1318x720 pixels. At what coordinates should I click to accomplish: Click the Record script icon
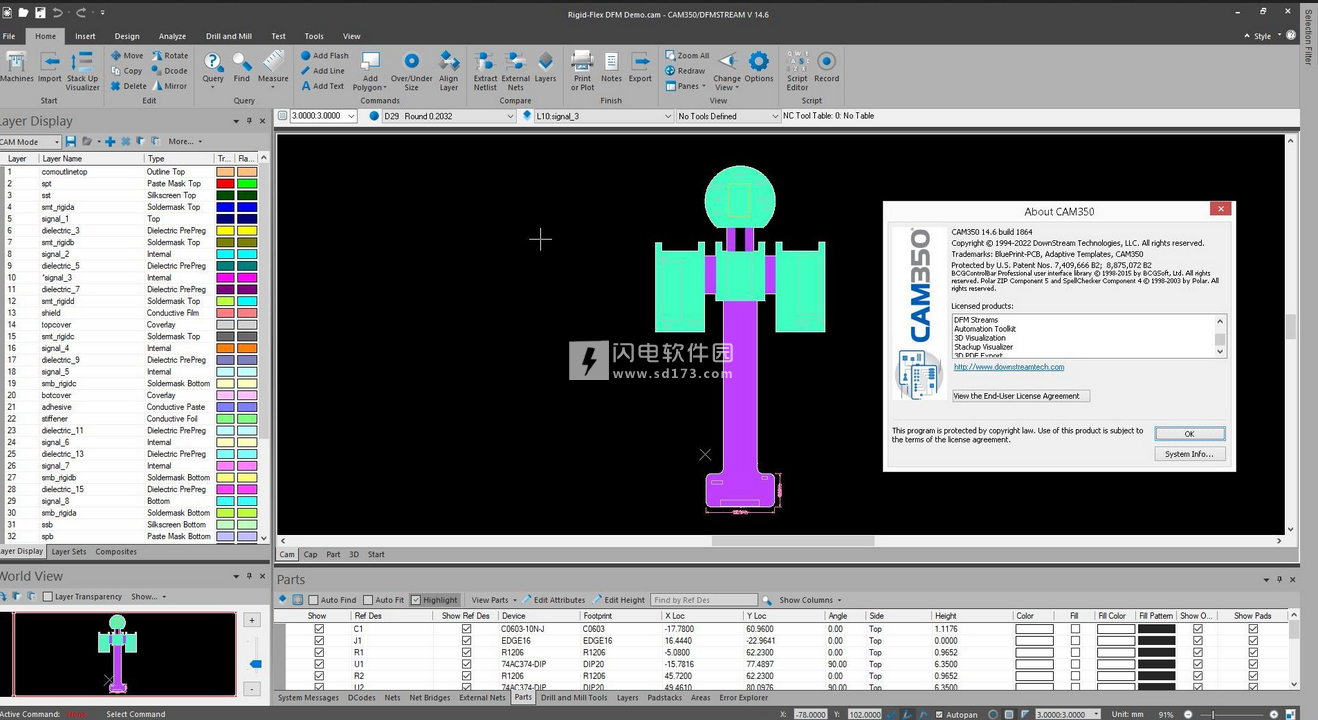(x=827, y=67)
